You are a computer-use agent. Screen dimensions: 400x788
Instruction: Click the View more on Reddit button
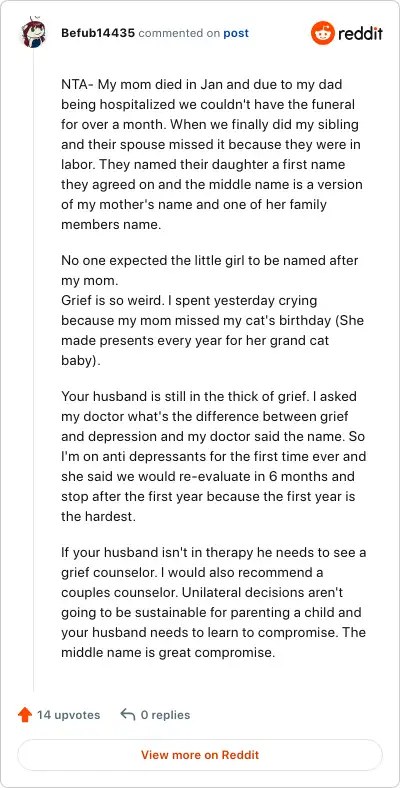[x=200, y=755]
